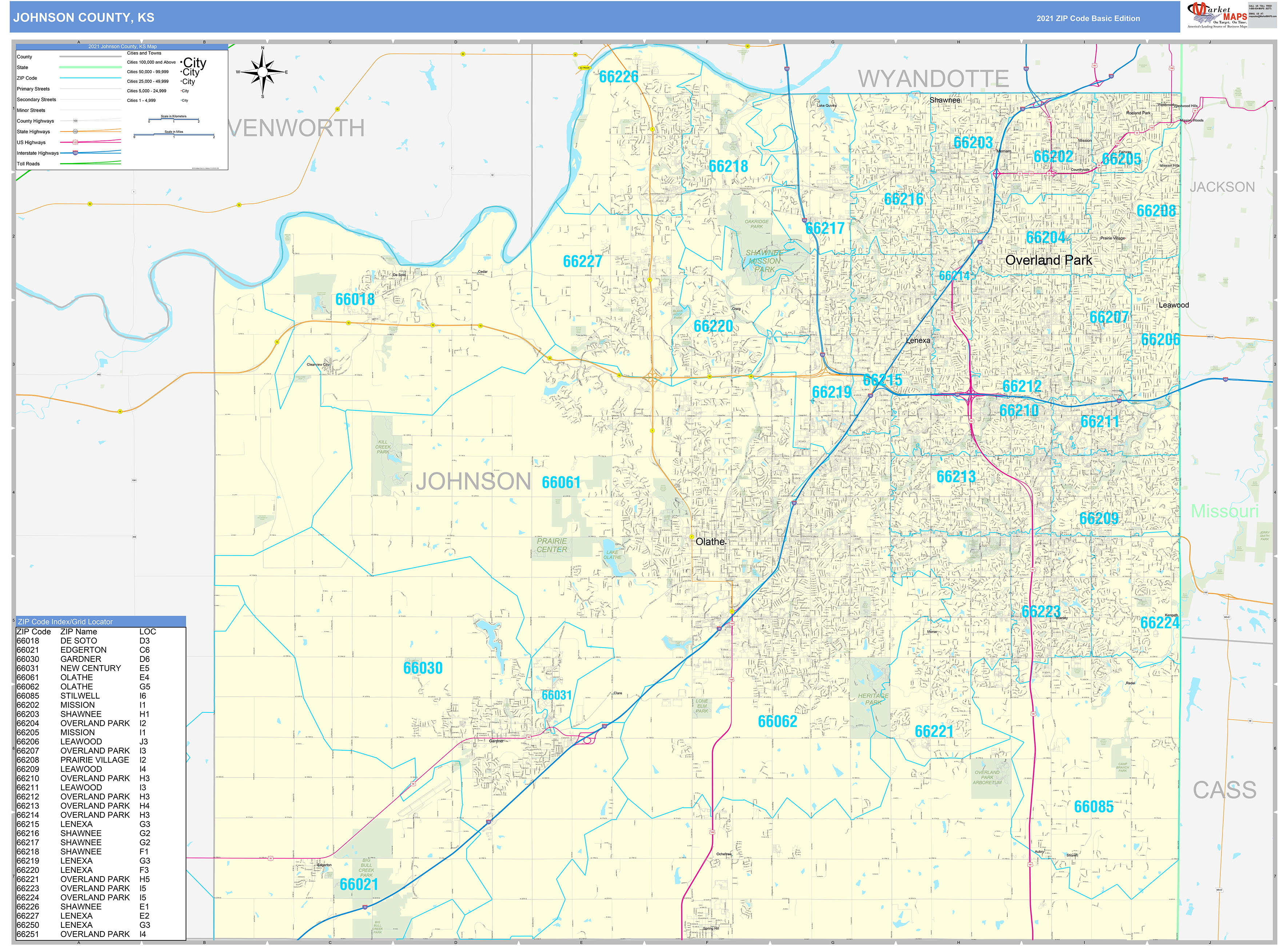Click the Toll Roads legend line
Viewport: 1288px width, 946px height.
coord(91,164)
